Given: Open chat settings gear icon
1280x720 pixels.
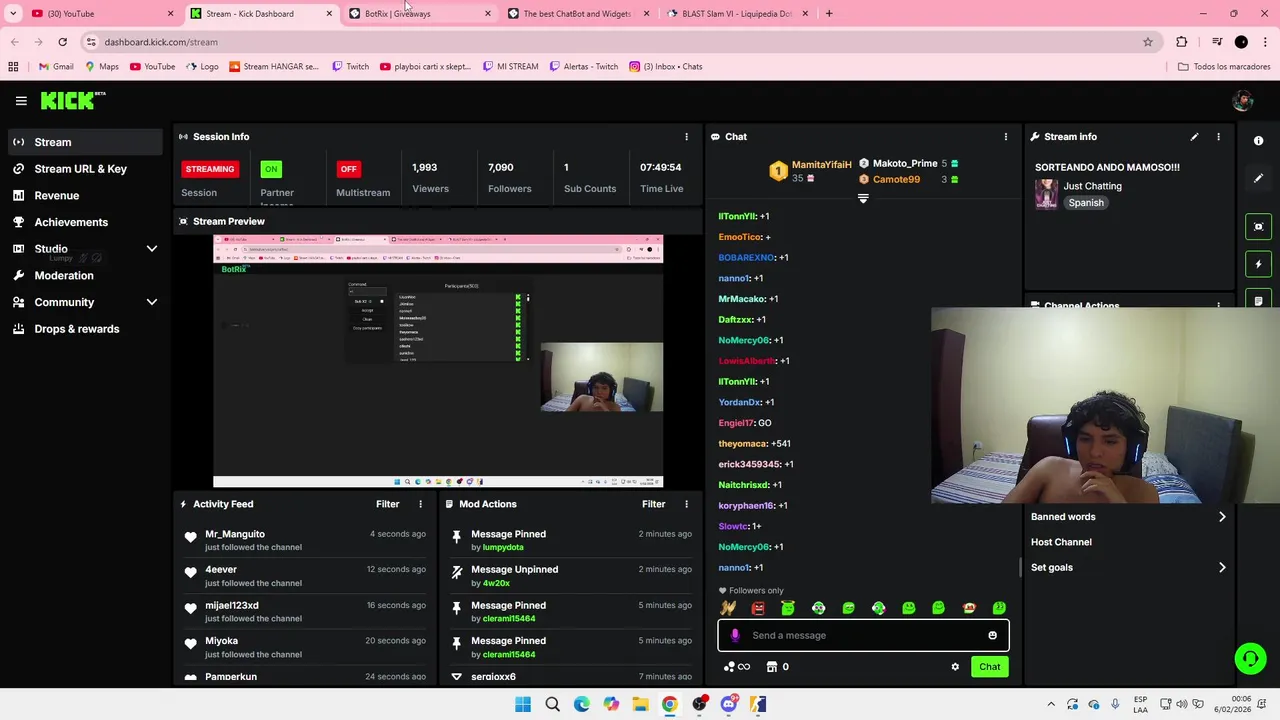Looking at the screenshot, I should click(955, 667).
